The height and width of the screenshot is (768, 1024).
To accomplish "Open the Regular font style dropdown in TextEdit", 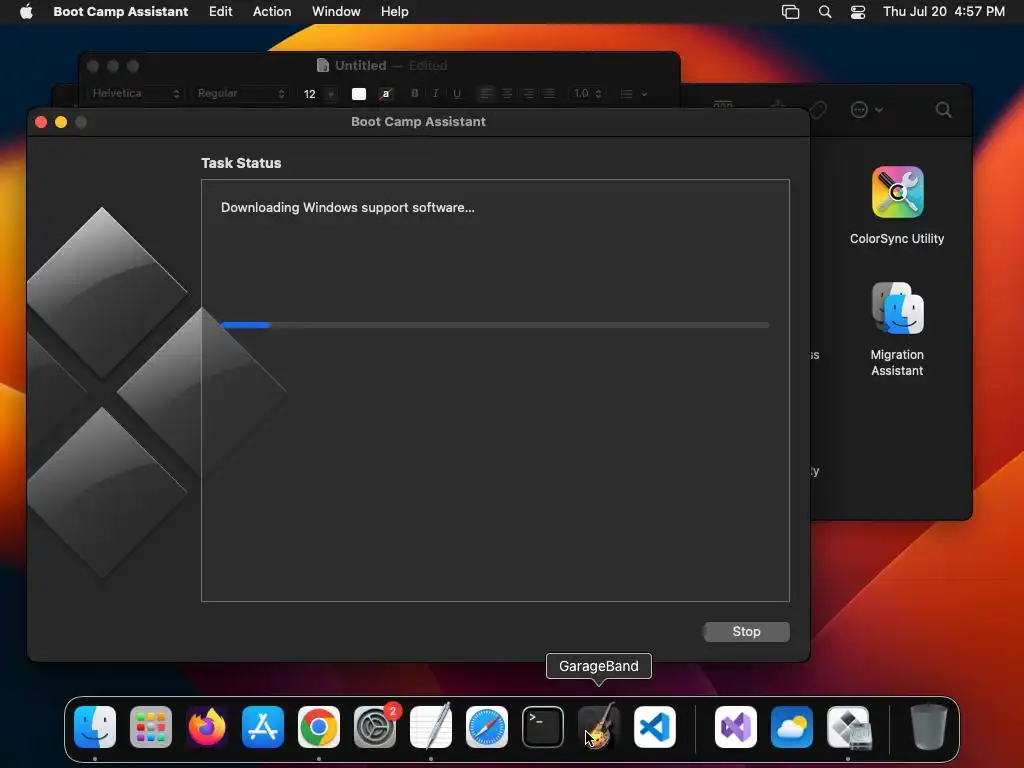I will click(241, 93).
